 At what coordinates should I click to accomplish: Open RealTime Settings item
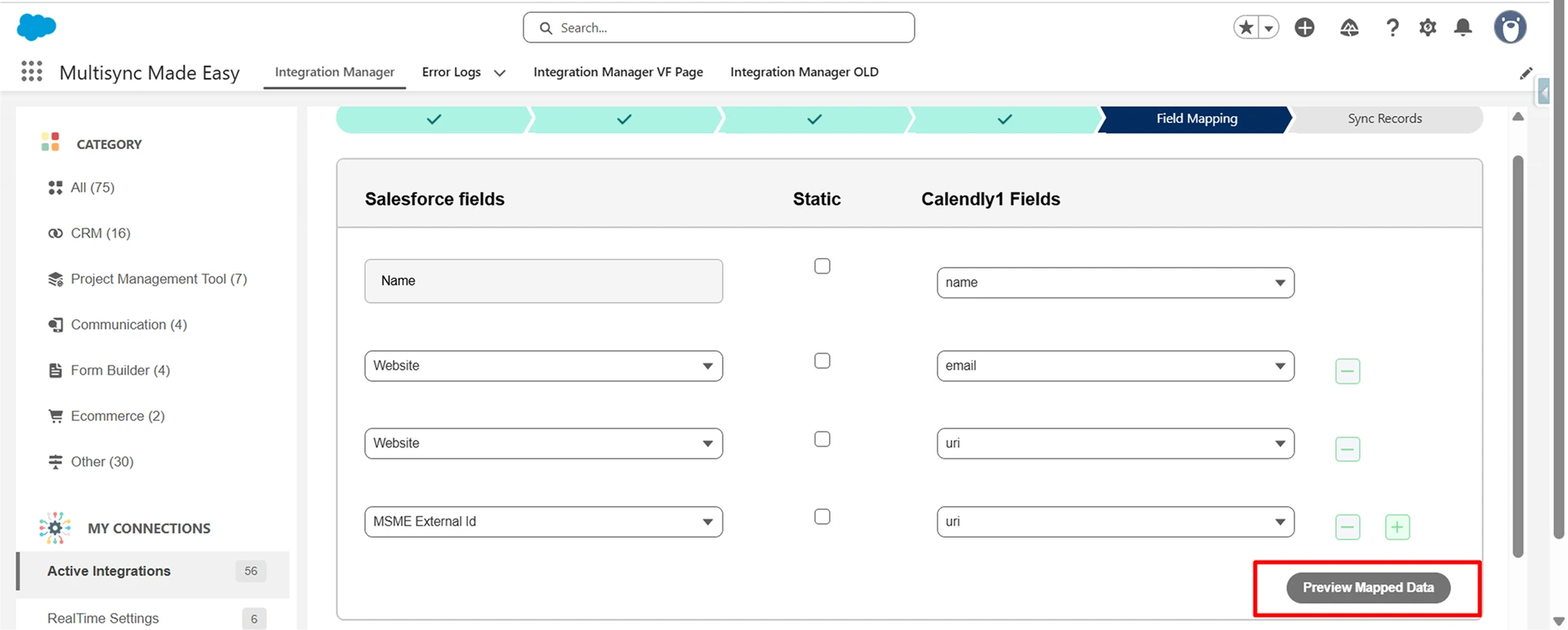point(153,619)
